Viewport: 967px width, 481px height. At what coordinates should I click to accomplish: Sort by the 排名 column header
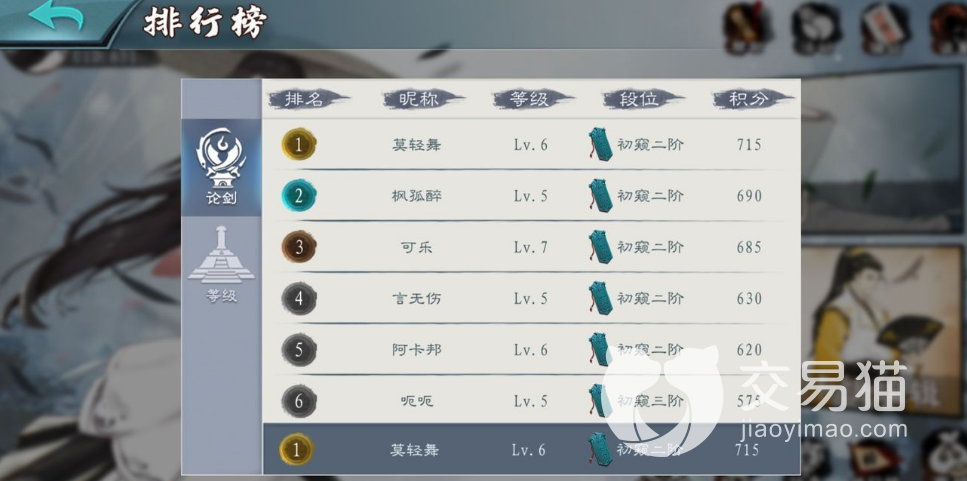pyautogui.click(x=308, y=99)
